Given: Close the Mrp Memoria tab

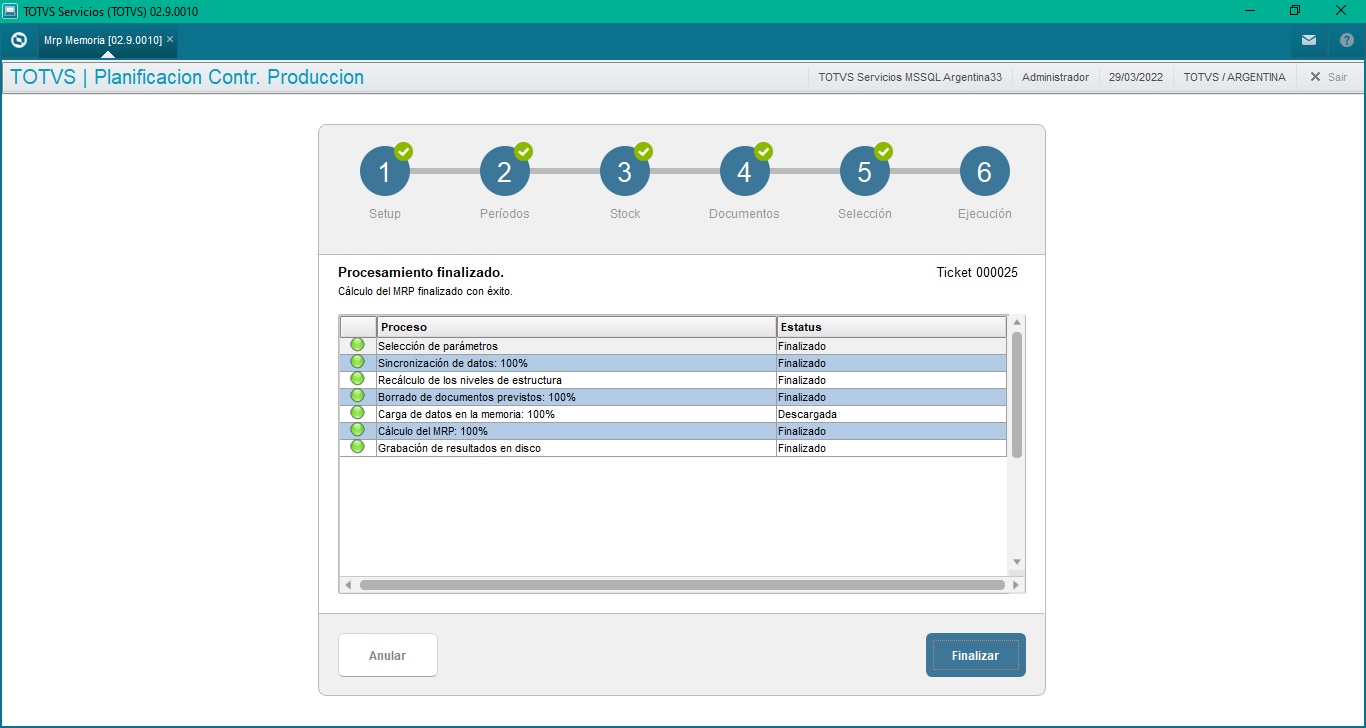Looking at the screenshot, I should click(170, 39).
